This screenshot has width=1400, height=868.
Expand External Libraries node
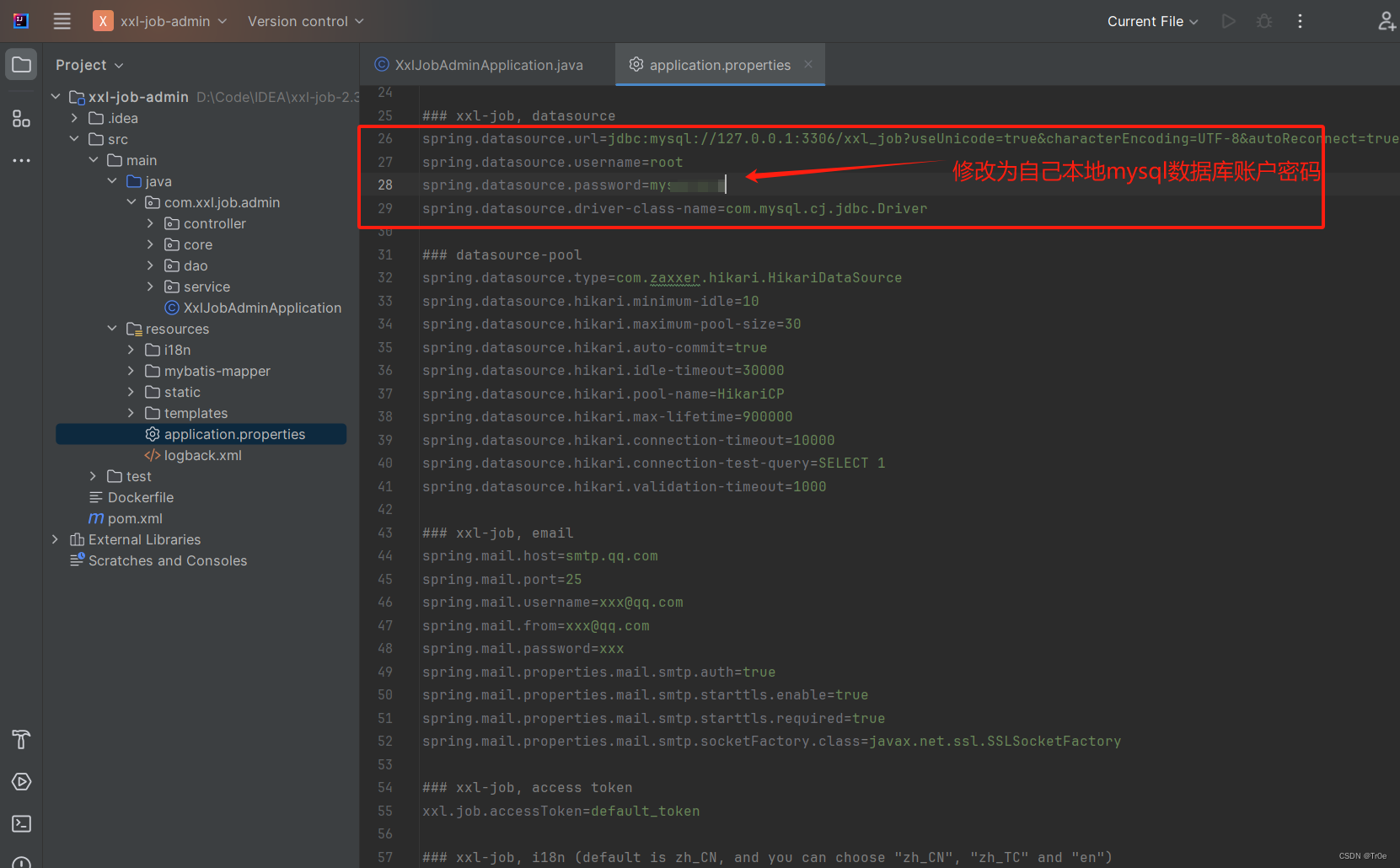click(56, 539)
